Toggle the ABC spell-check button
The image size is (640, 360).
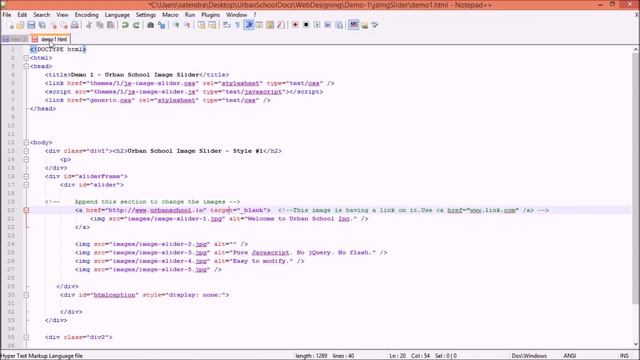click(x=353, y=25)
